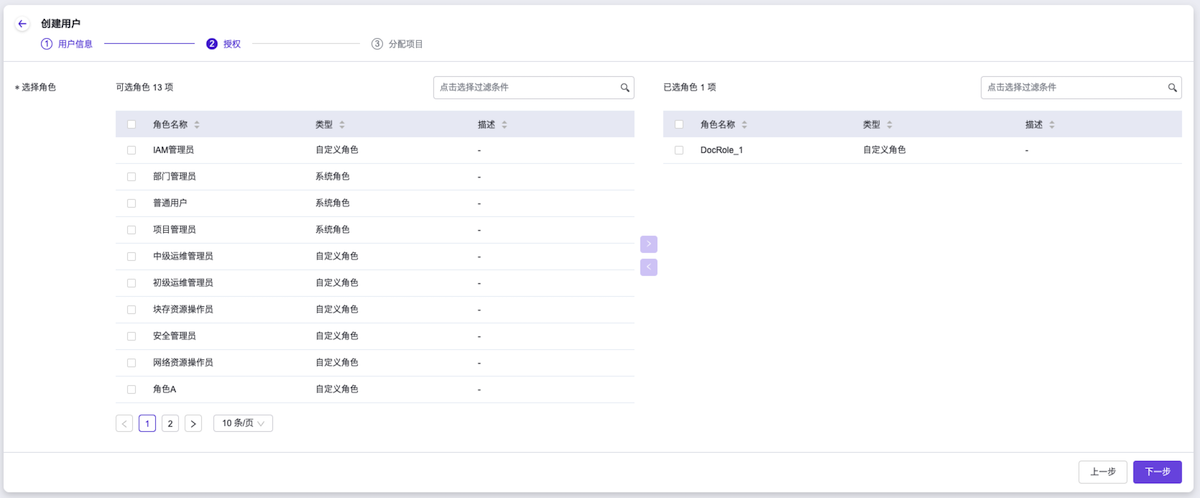Check the IAM管理员 role checkbox

coord(131,150)
